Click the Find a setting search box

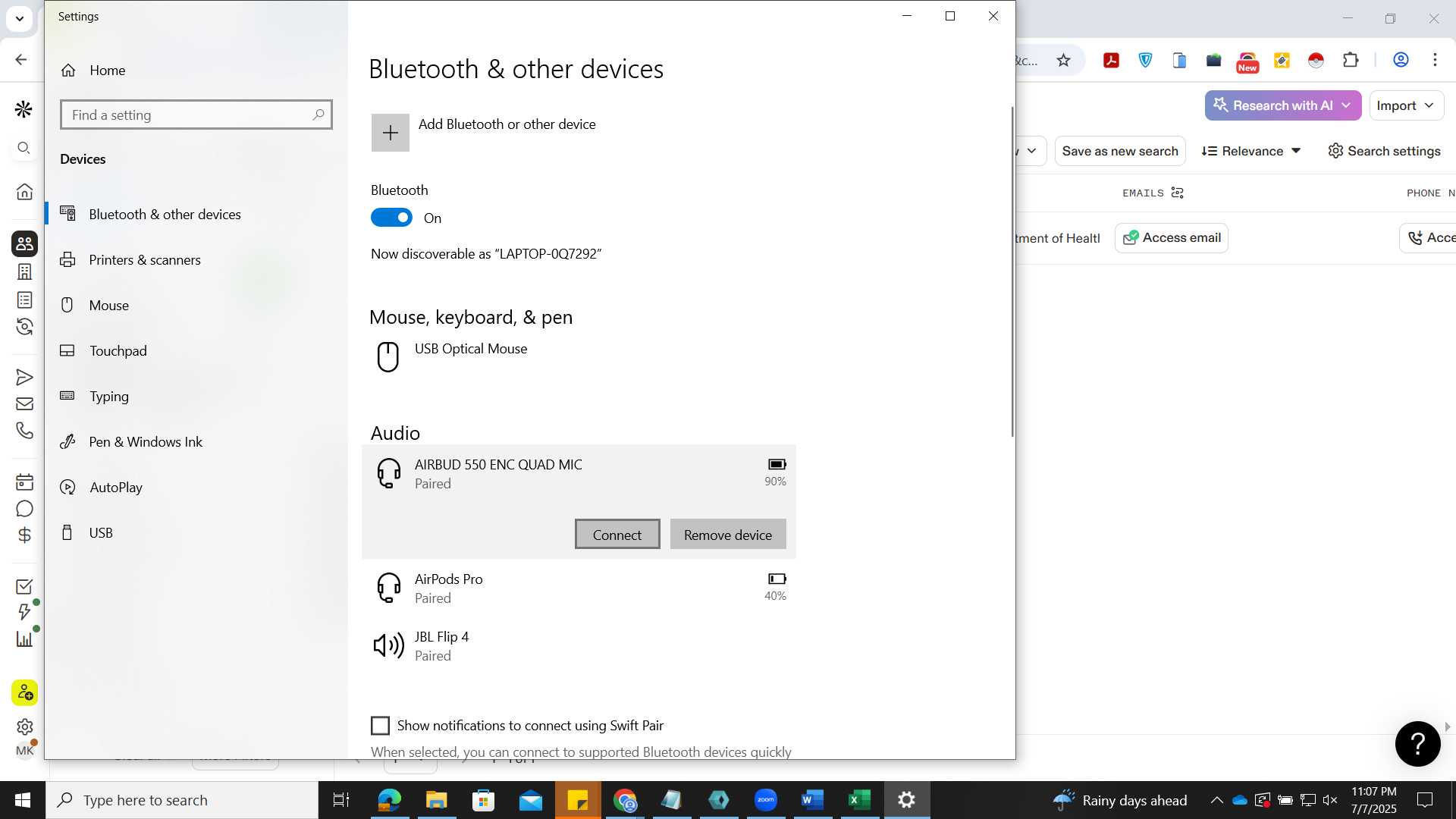tap(196, 115)
